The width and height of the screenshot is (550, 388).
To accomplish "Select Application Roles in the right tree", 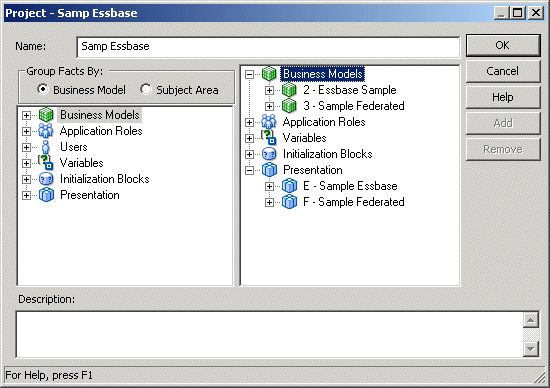I will pos(324,122).
